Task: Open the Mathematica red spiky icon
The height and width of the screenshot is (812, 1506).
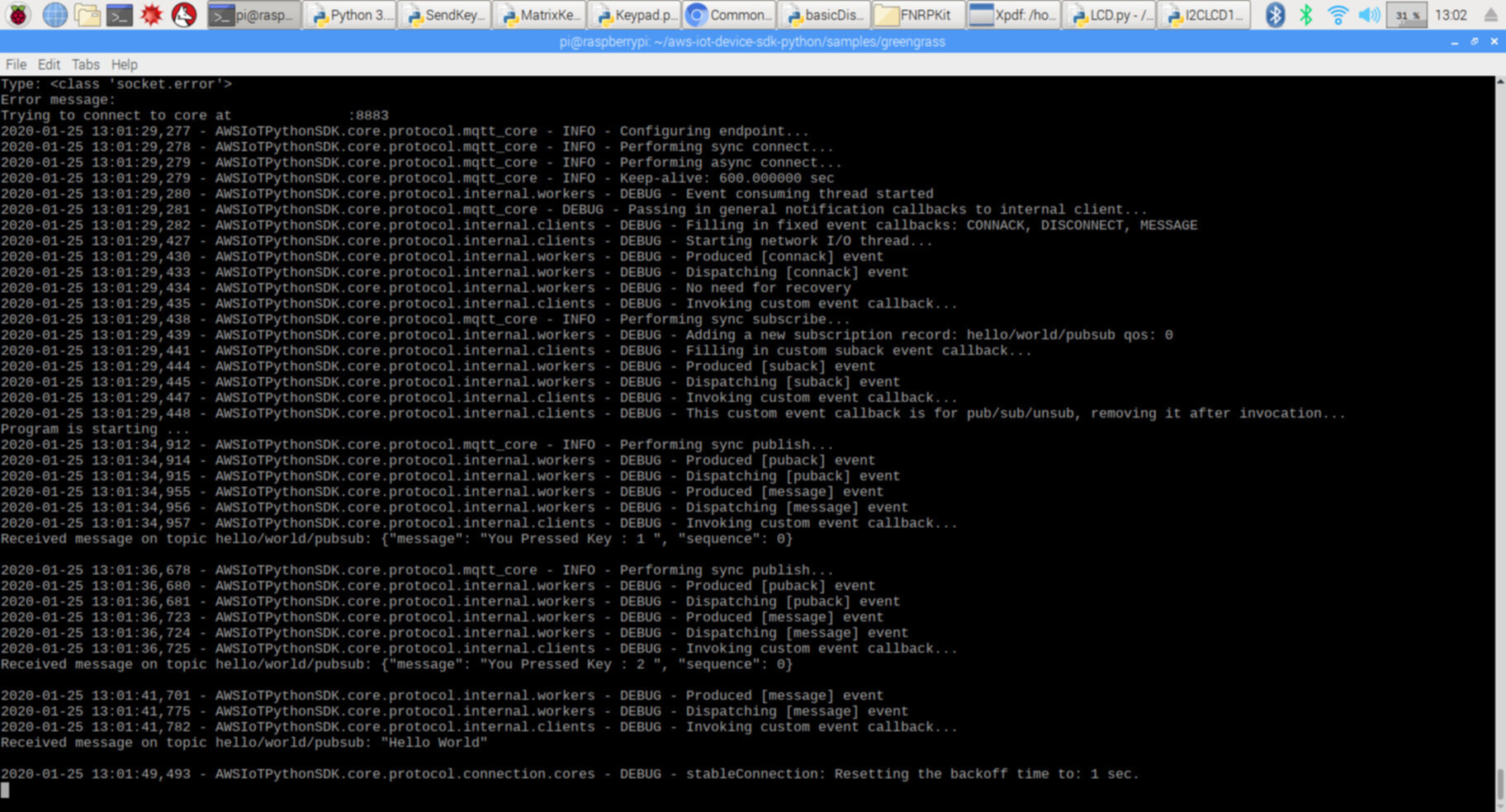Action: click(152, 15)
